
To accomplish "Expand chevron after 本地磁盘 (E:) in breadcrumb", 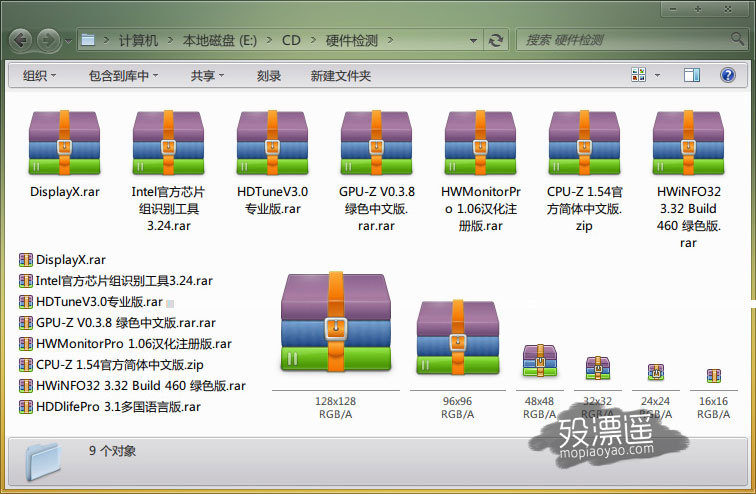I will [269, 40].
